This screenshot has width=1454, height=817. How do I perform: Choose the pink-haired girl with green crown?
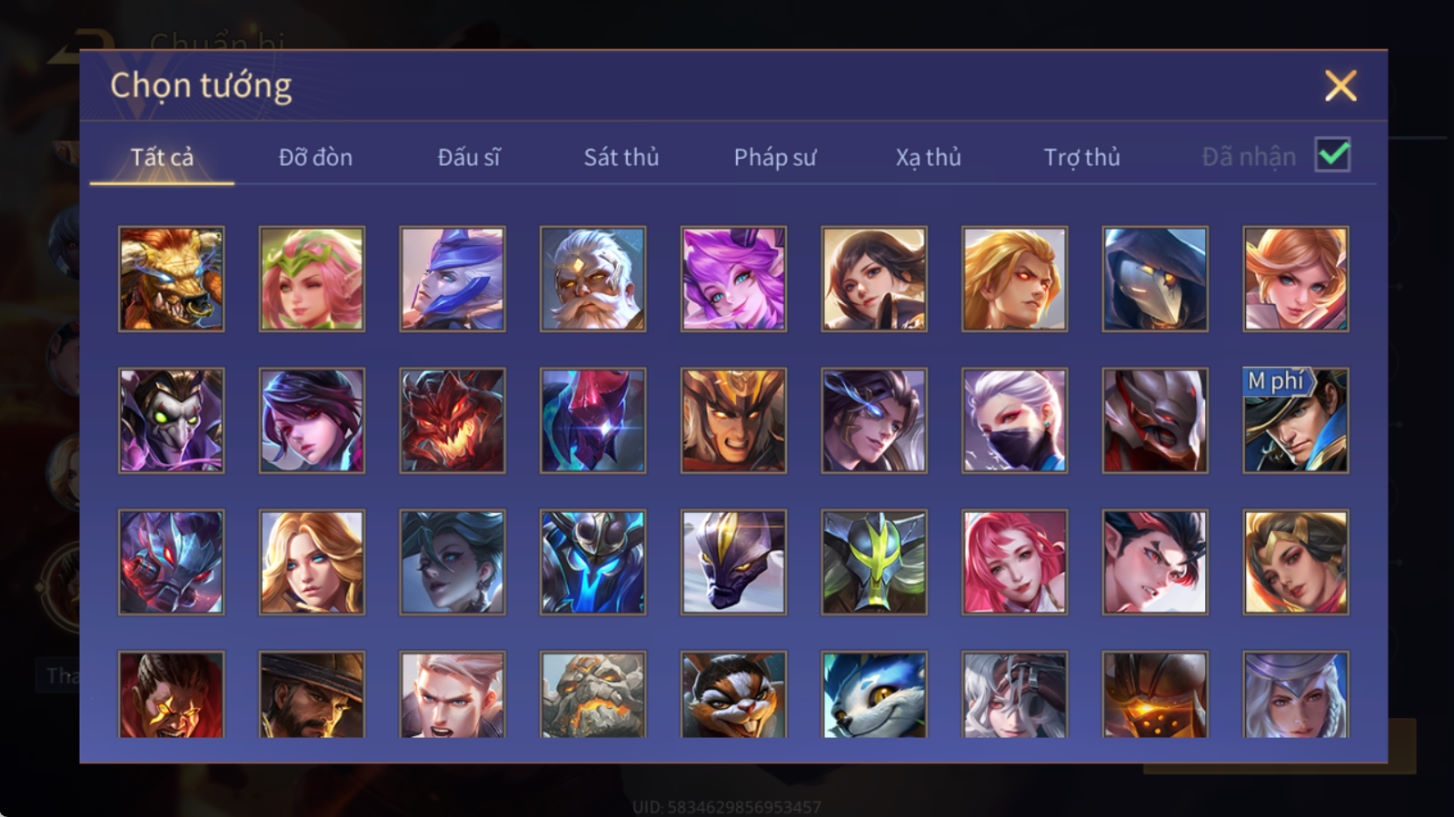pyautogui.click(x=312, y=279)
